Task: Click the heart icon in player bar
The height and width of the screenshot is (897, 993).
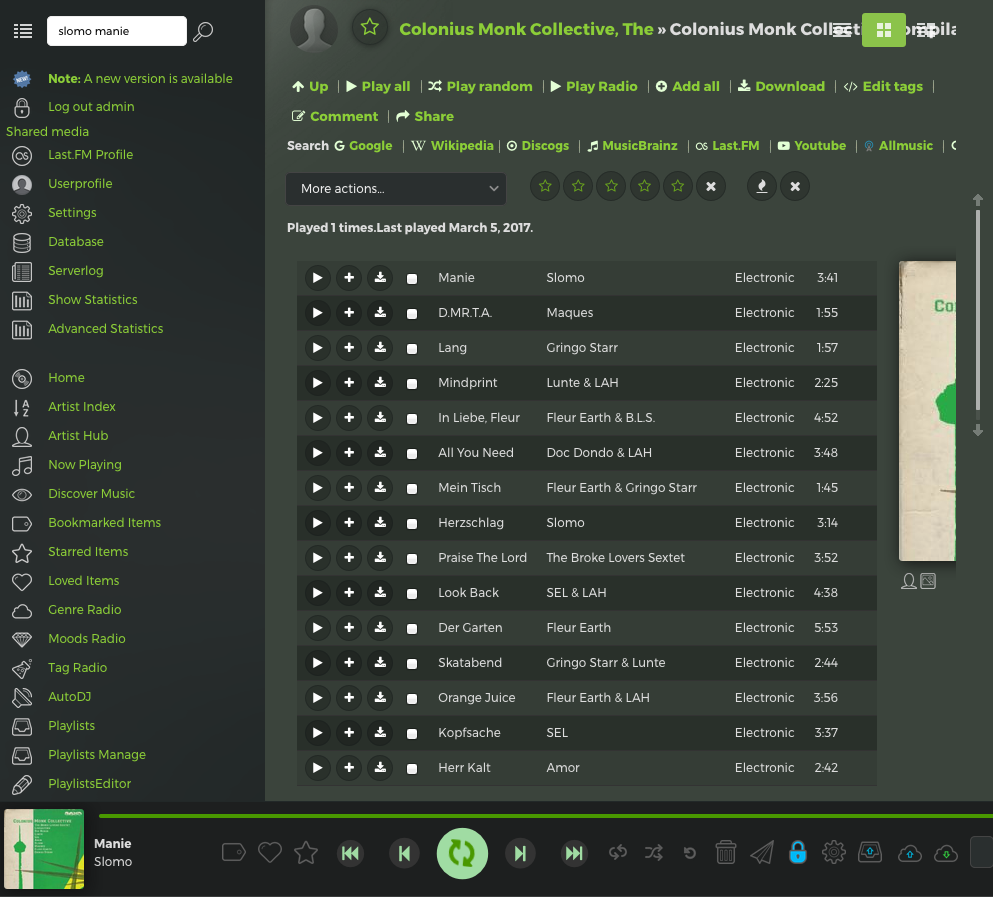Action: 270,852
